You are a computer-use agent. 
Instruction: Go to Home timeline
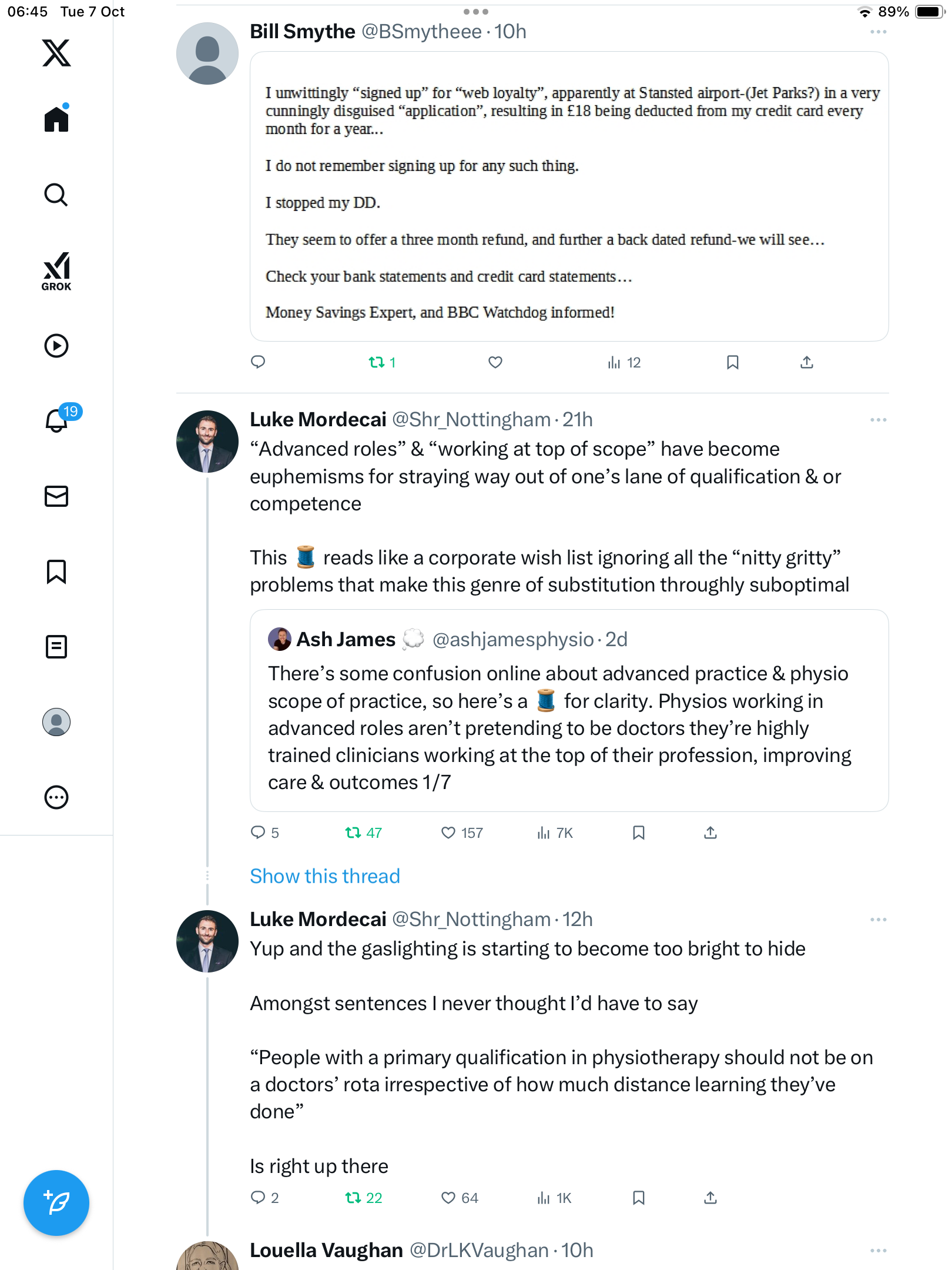point(56,119)
